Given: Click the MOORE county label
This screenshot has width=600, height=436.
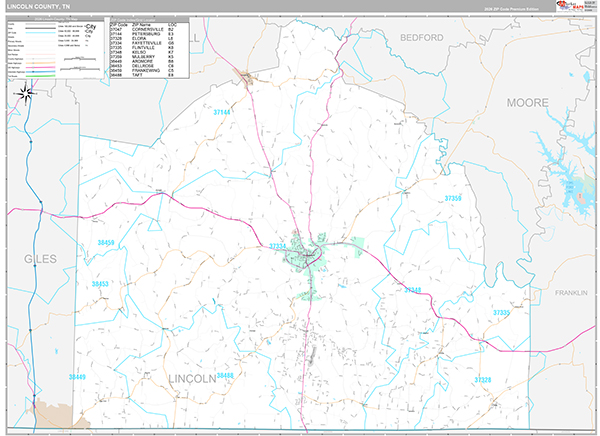Looking at the screenshot, I should point(526,103).
